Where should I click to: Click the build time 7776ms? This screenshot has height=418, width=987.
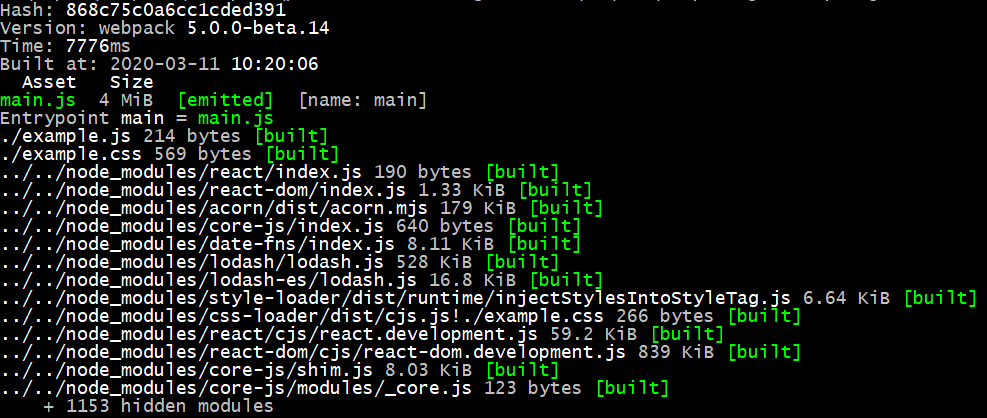point(98,46)
